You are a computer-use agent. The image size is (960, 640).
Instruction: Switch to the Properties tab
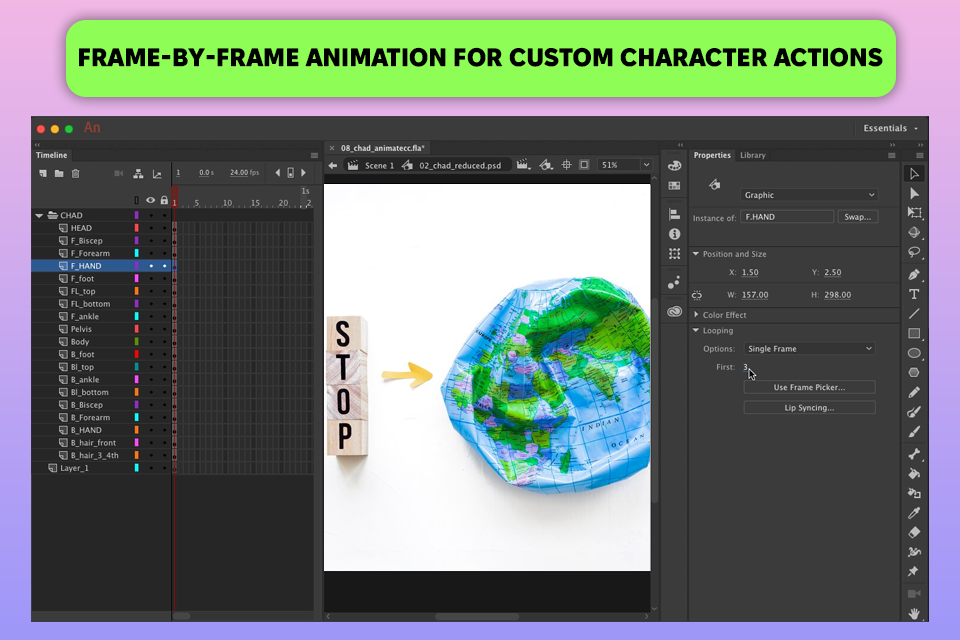[712, 155]
